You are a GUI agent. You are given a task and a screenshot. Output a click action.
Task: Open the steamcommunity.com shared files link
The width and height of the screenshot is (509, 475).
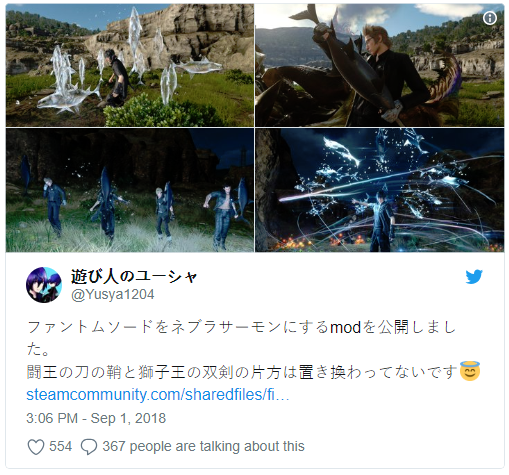pos(158,394)
